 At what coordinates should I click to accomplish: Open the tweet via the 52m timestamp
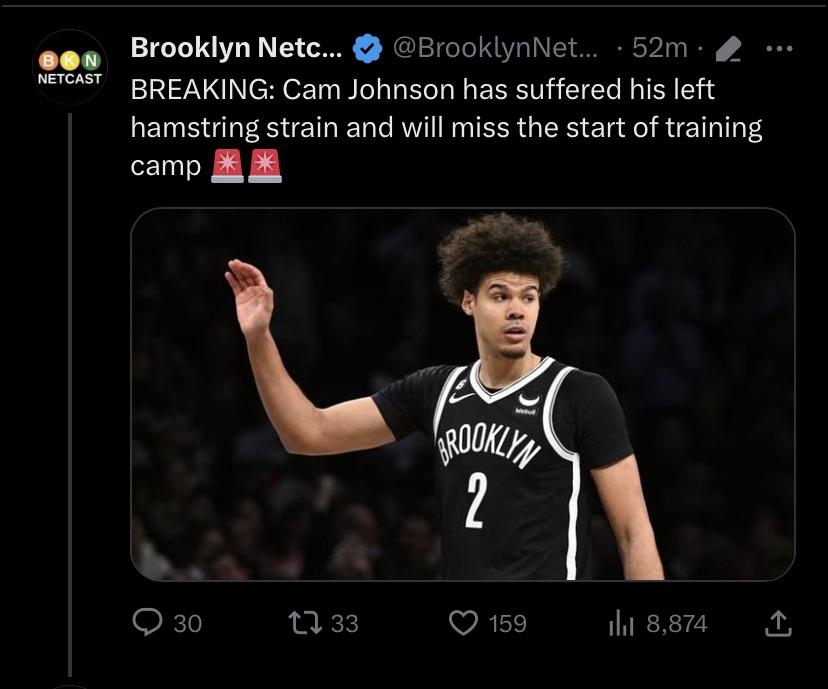(660, 47)
